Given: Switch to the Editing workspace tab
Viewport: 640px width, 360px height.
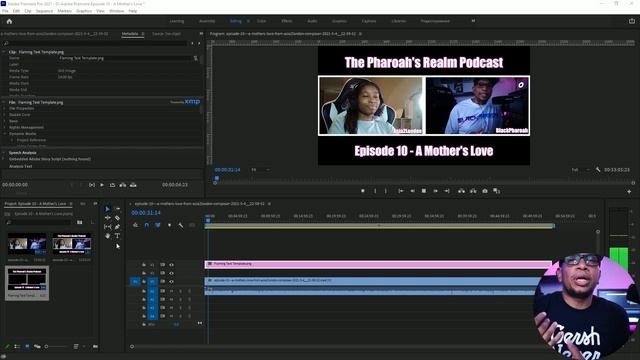Looking at the screenshot, I should [x=236, y=21].
